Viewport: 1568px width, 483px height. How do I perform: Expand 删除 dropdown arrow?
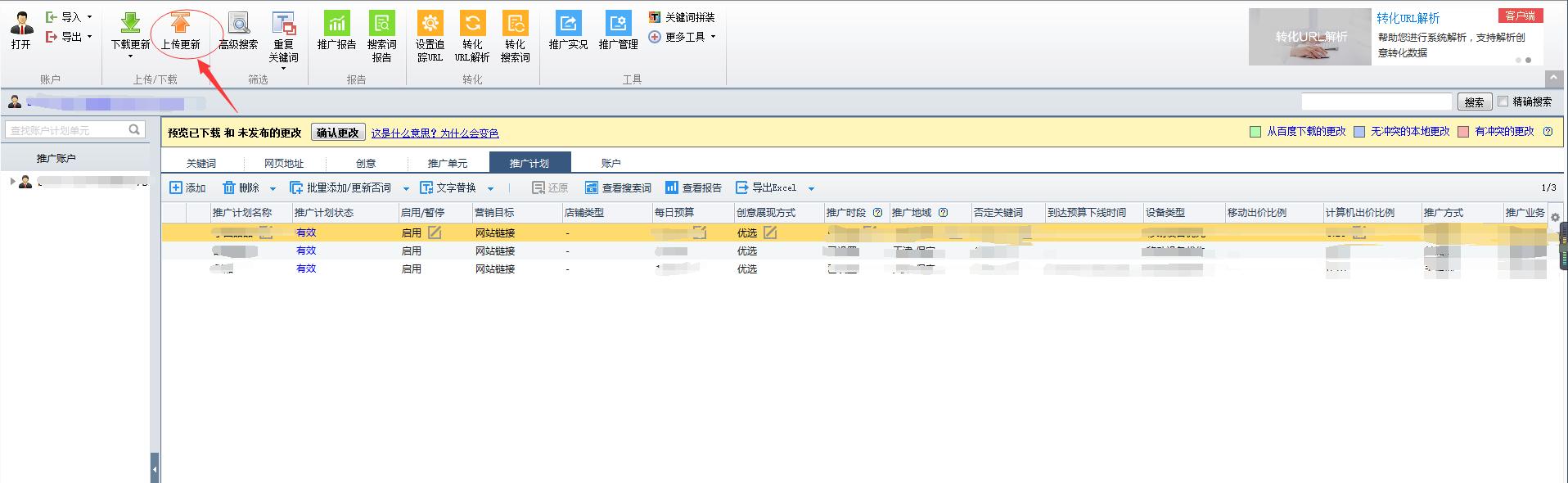coord(273,189)
